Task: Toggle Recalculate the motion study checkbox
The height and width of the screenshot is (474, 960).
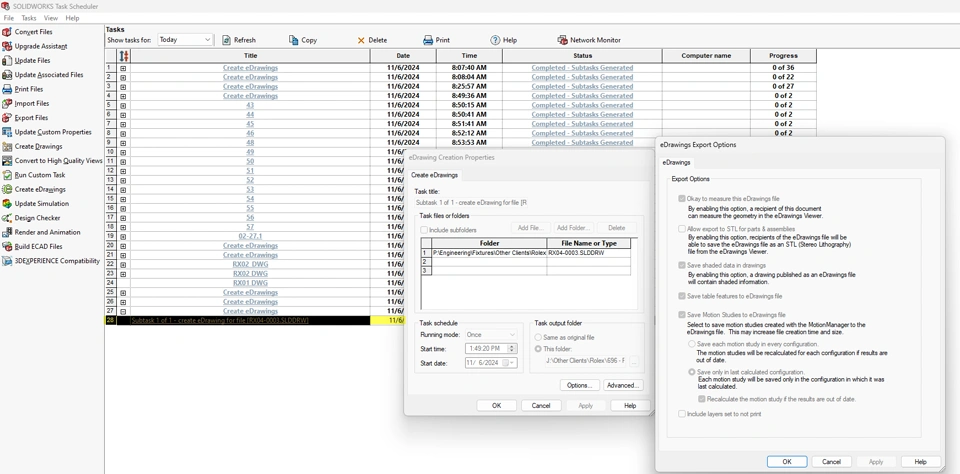Action: (702, 399)
